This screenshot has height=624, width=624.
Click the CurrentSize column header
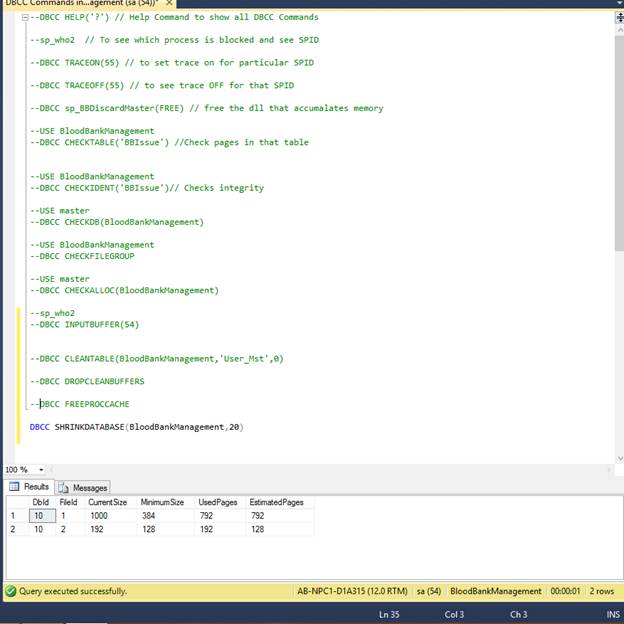pyautogui.click(x=108, y=502)
